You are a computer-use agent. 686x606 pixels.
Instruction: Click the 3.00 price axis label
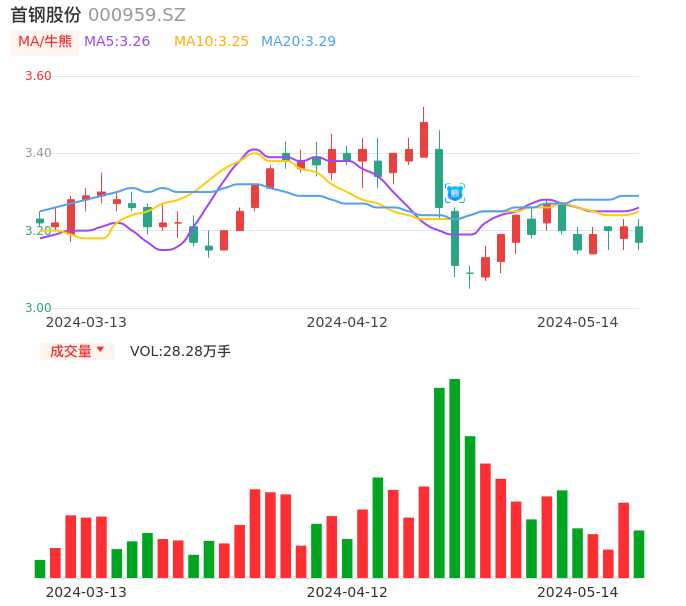point(38,308)
